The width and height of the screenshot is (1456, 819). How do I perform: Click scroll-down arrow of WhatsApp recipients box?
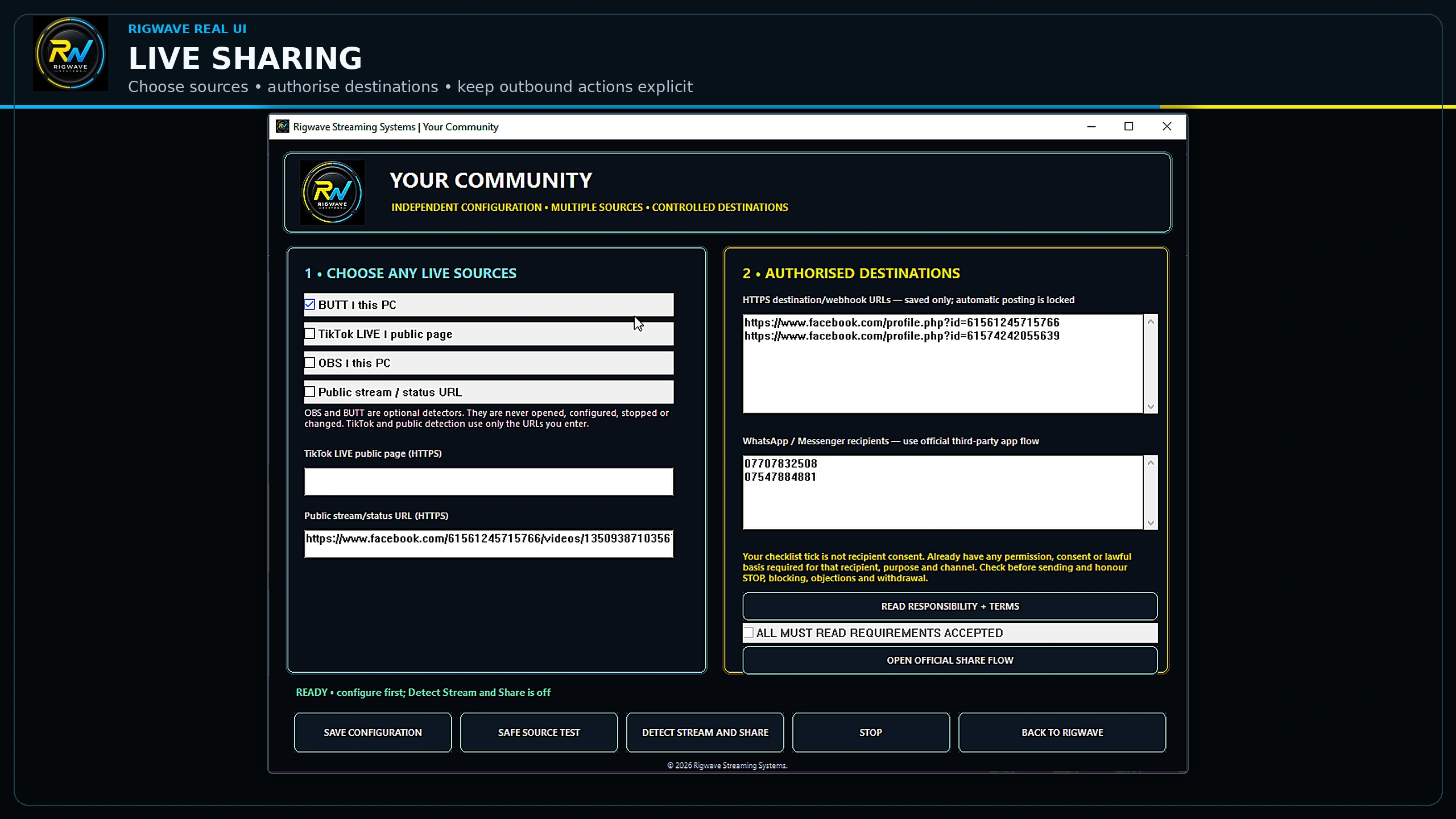pos(1151,523)
